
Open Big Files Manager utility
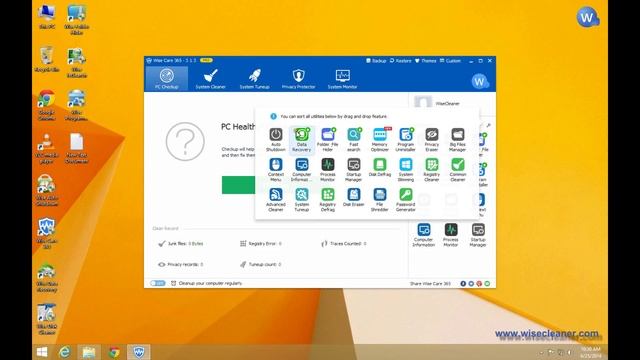click(x=458, y=140)
